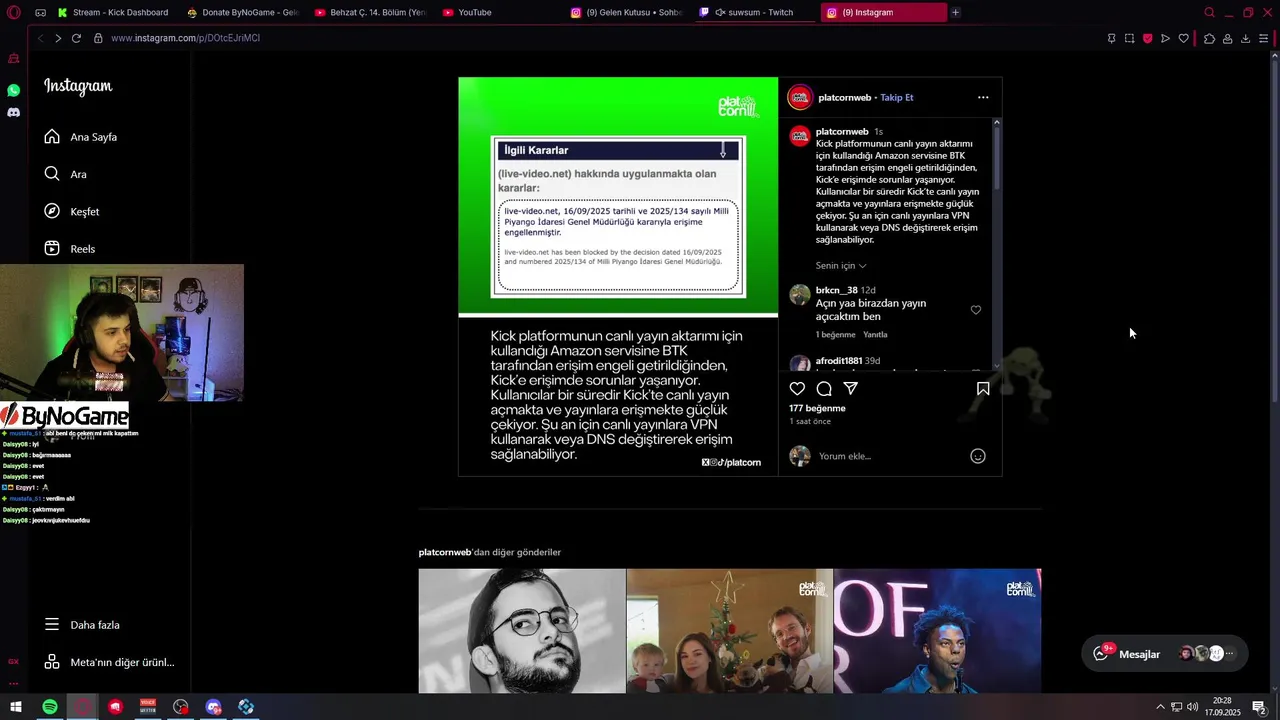Screen dimensions: 1280x720
Task: Share the post with paper plane icon
Action: pos(851,388)
